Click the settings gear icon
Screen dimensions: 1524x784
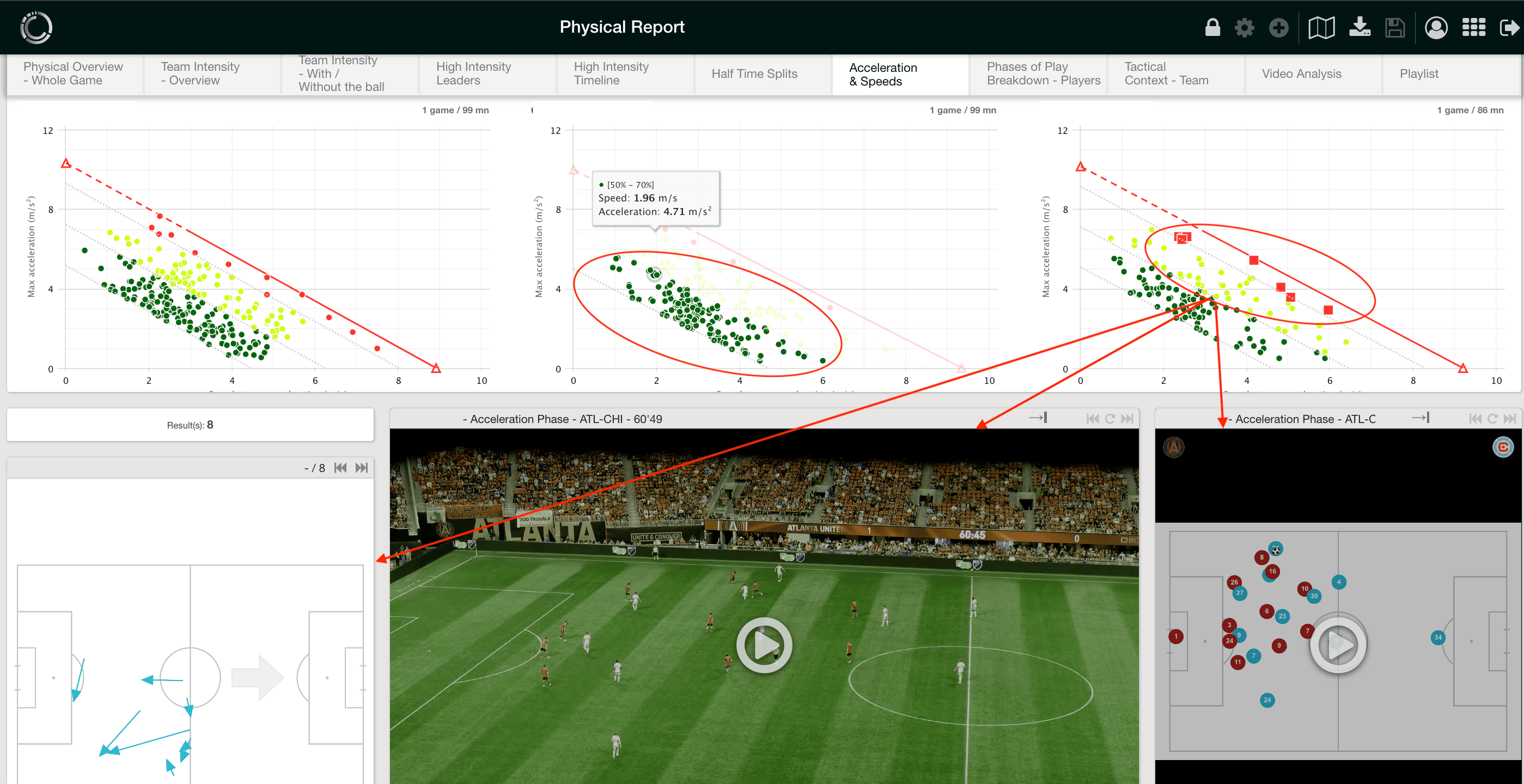coord(1247,26)
